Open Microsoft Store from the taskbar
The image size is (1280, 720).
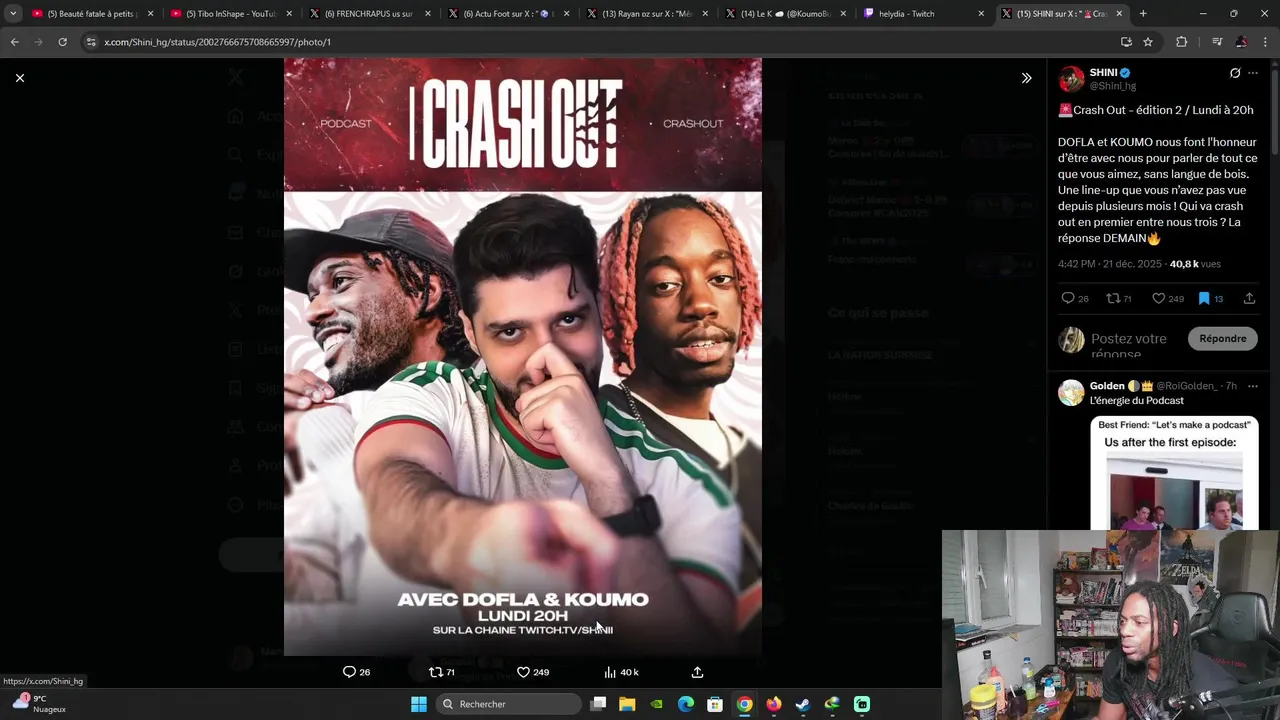[x=715, y=704]
